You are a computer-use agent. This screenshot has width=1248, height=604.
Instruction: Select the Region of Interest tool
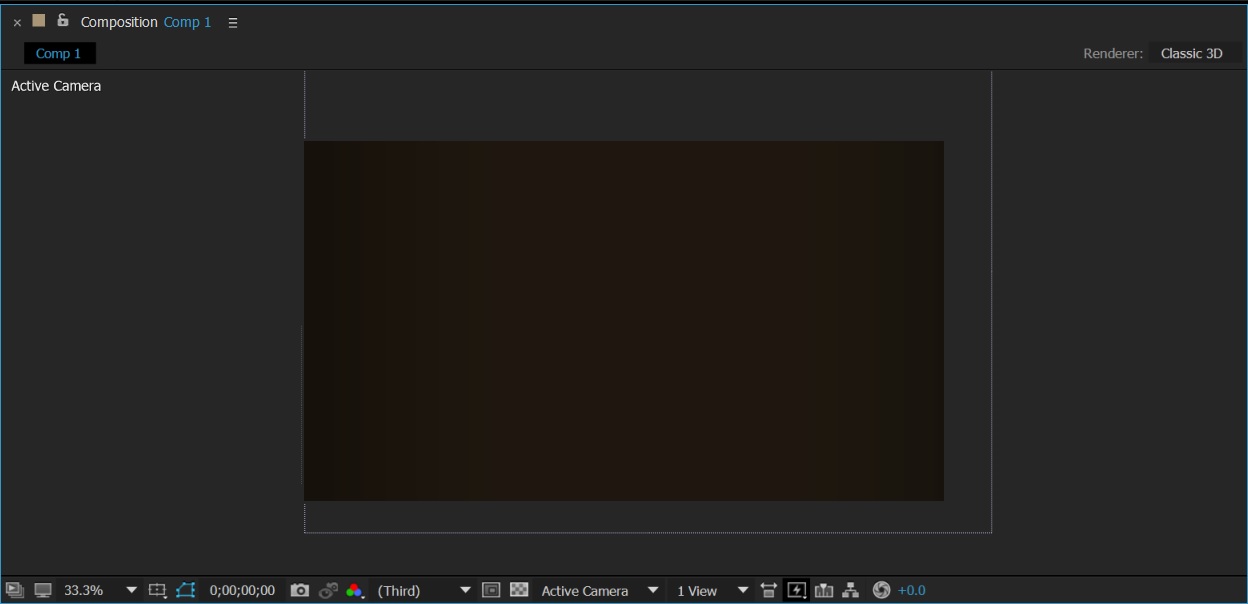pyautogui.click(x=490, y=590)
